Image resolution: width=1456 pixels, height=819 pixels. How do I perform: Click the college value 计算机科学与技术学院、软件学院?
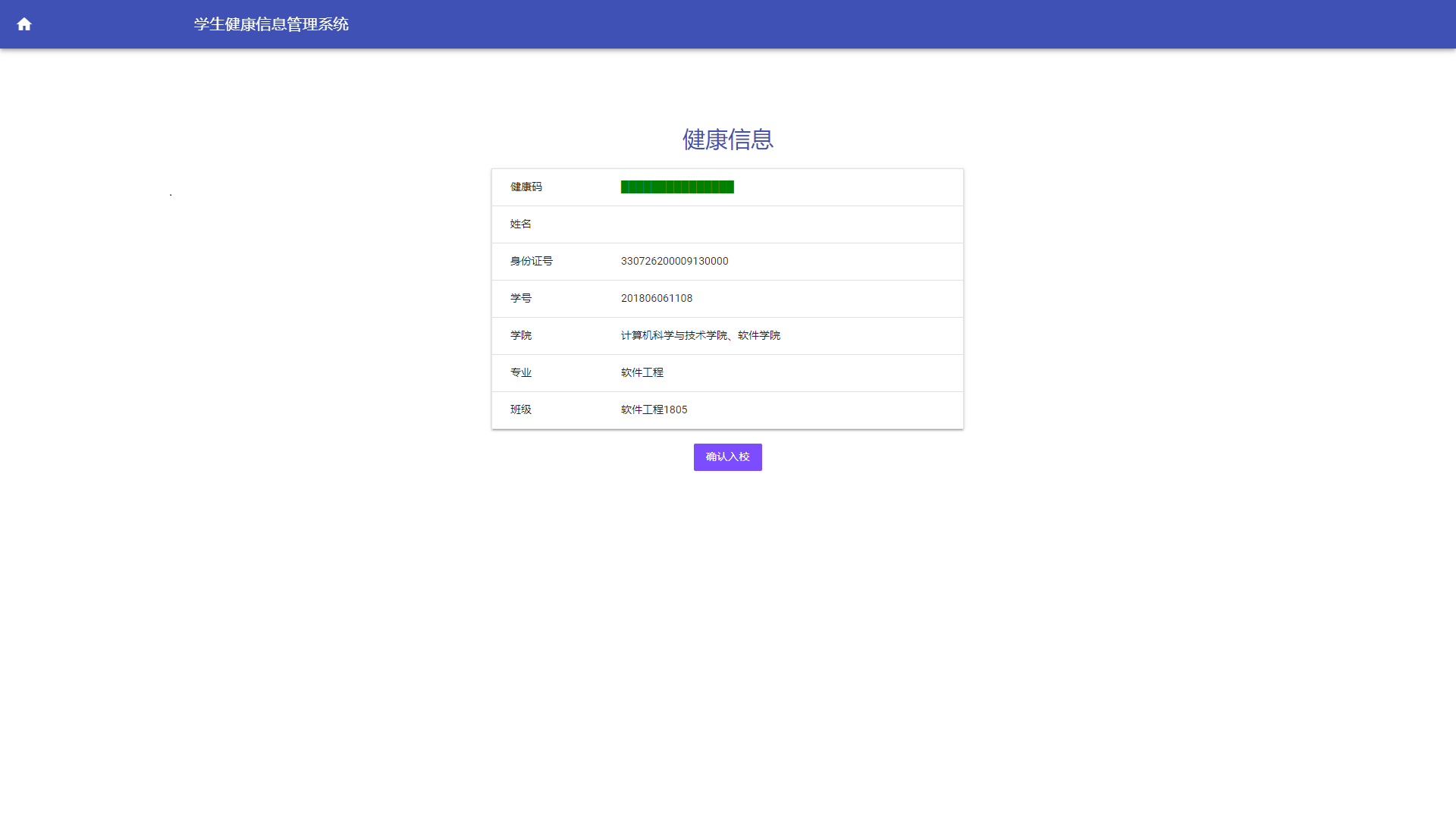[700, 336]
